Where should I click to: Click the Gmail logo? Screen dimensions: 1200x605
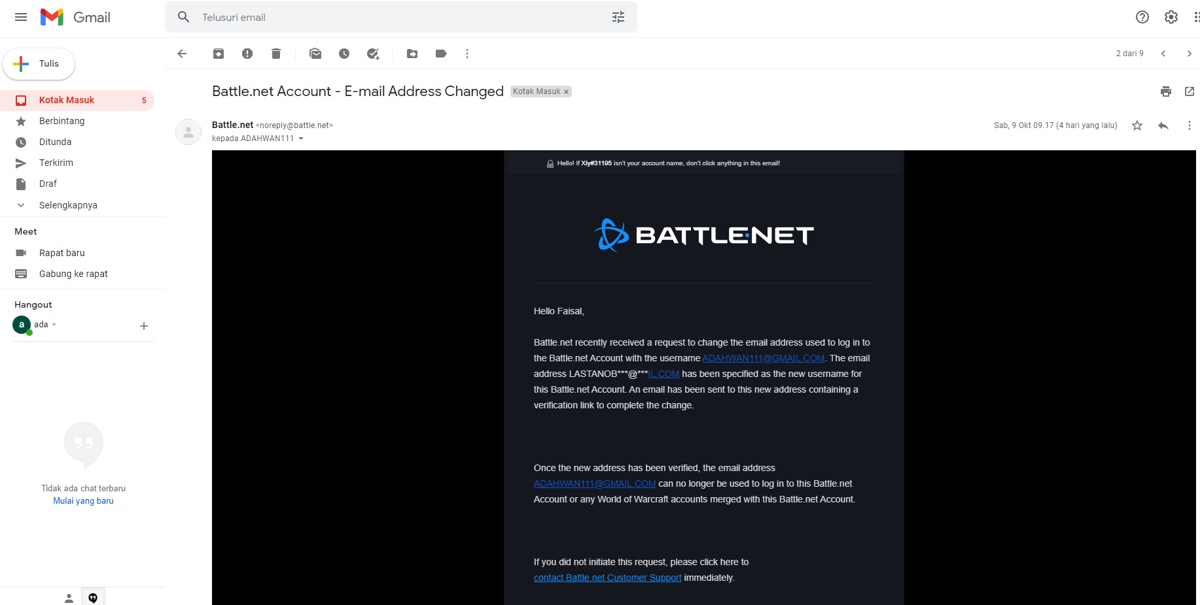click(x=75, y=17)
